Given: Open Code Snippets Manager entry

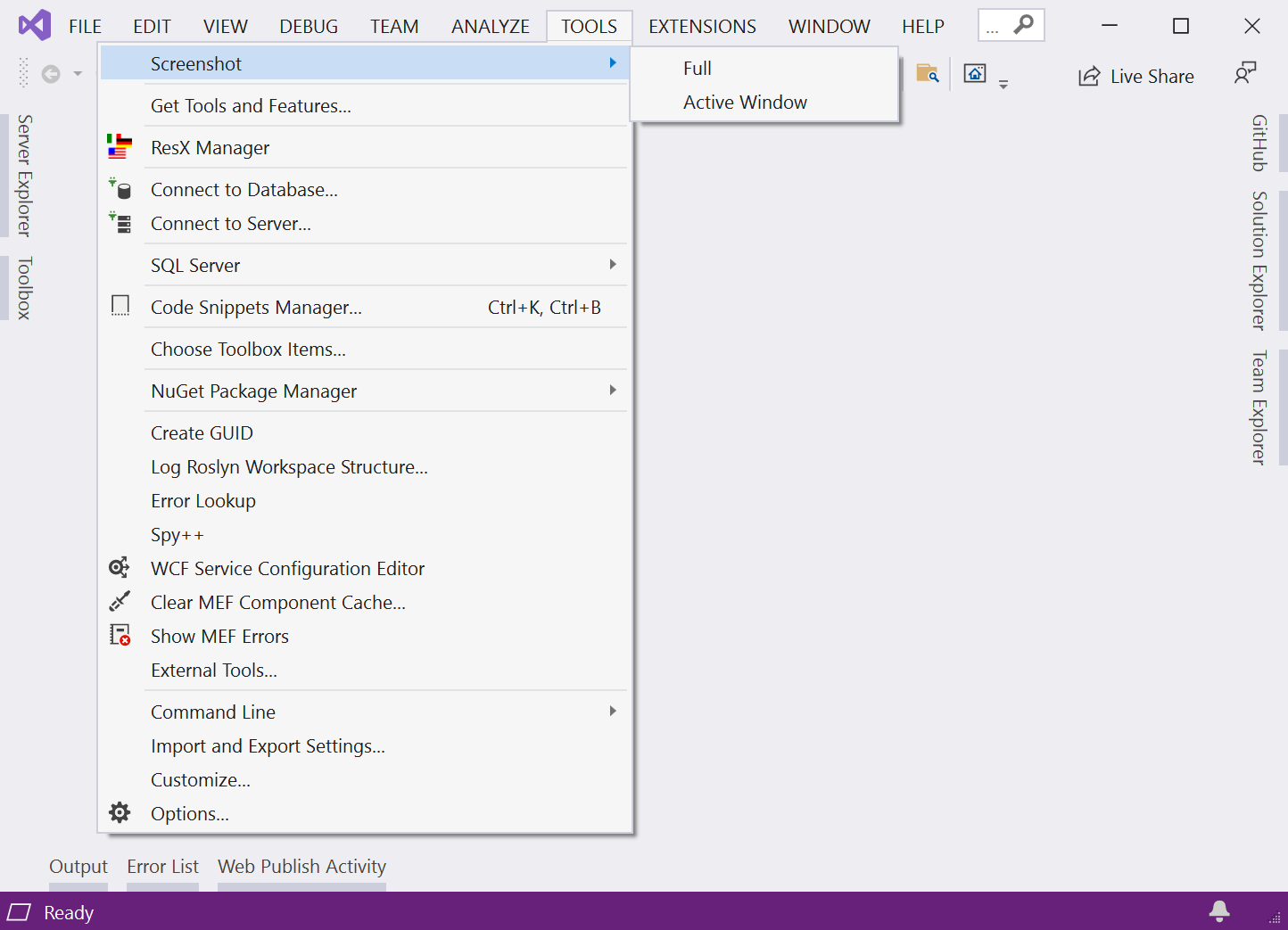Looking at the screenshot, I should point(364,307).
